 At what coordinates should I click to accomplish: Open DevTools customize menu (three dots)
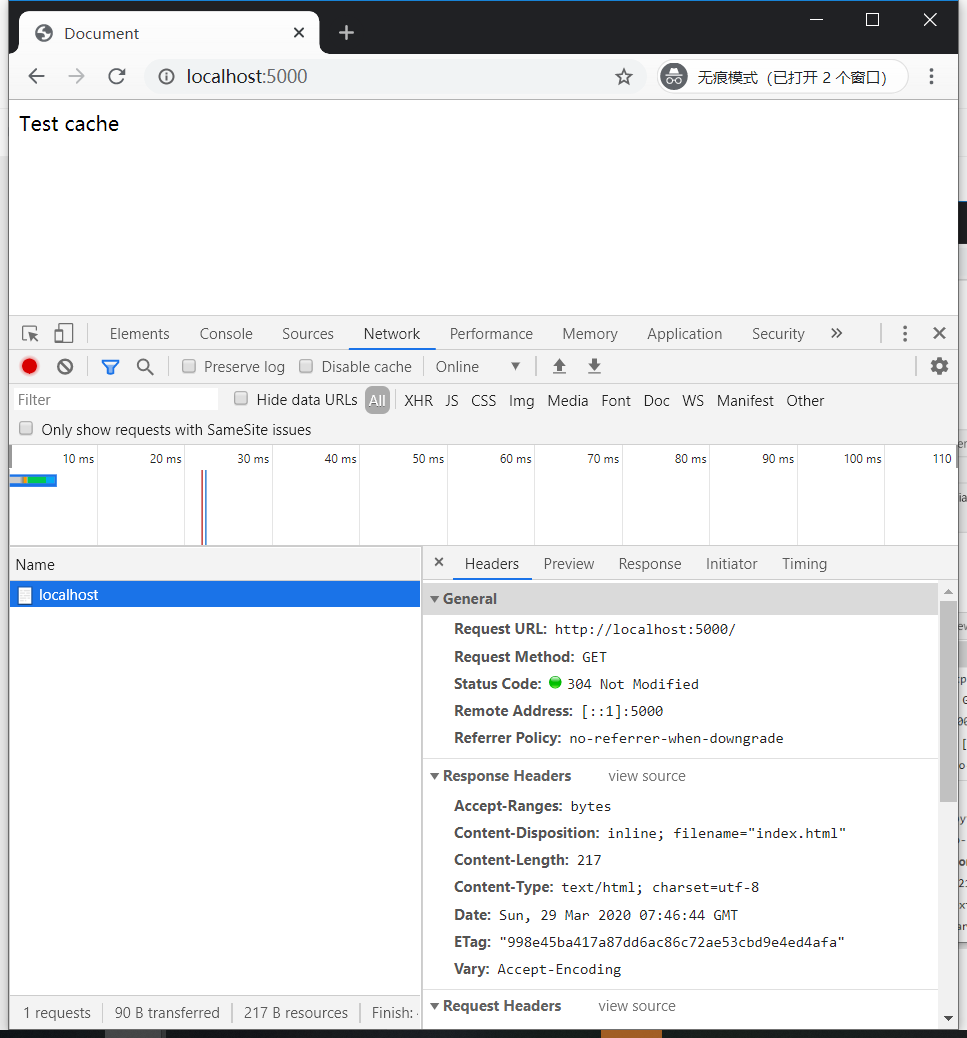click(905, 334)
